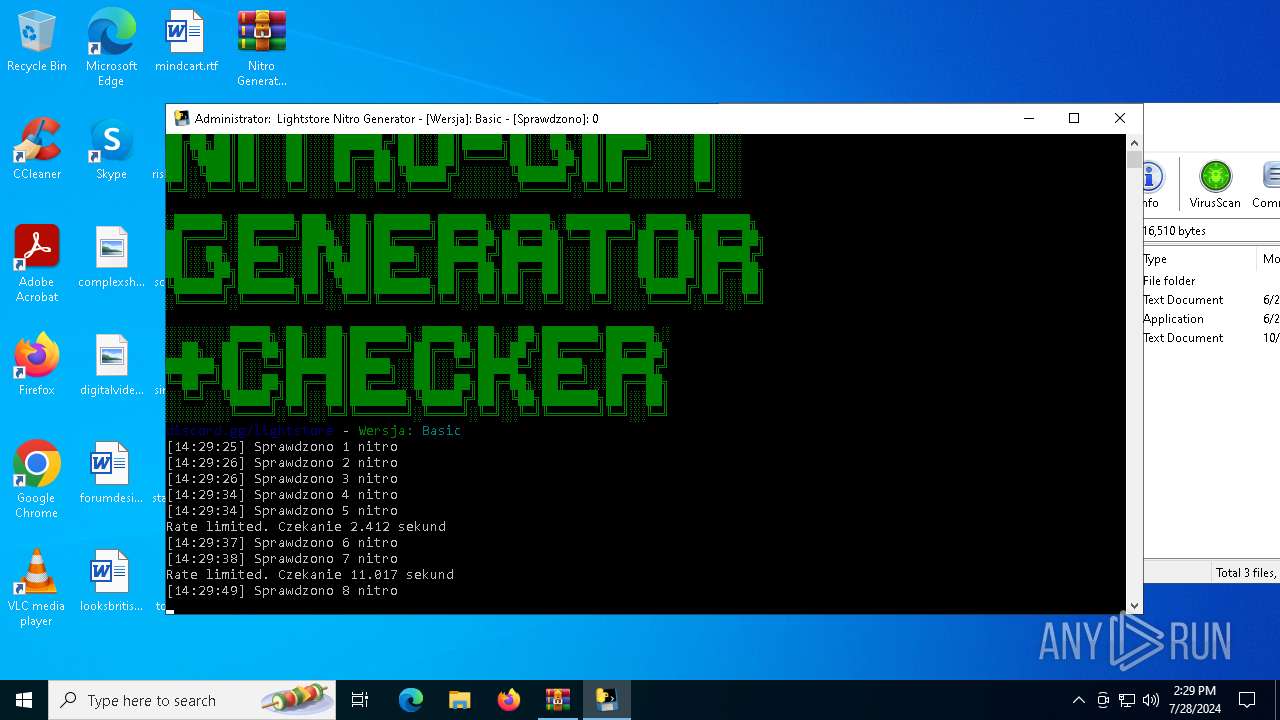Maximize the Nitro Generator console window
This screenshot has height=720, width=1280.
(x=1074, y=118)
